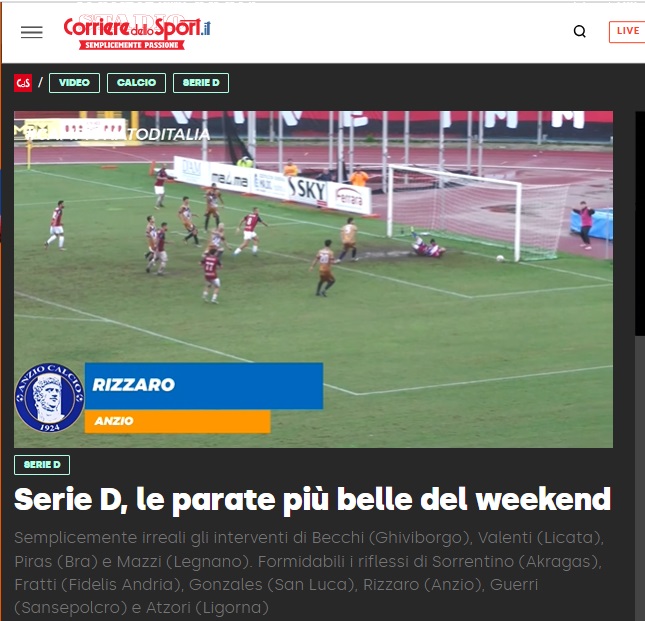Select the CALCIO breadcrumb tag
The width and height of the screenshot is (645, 621).
point(136,83)
